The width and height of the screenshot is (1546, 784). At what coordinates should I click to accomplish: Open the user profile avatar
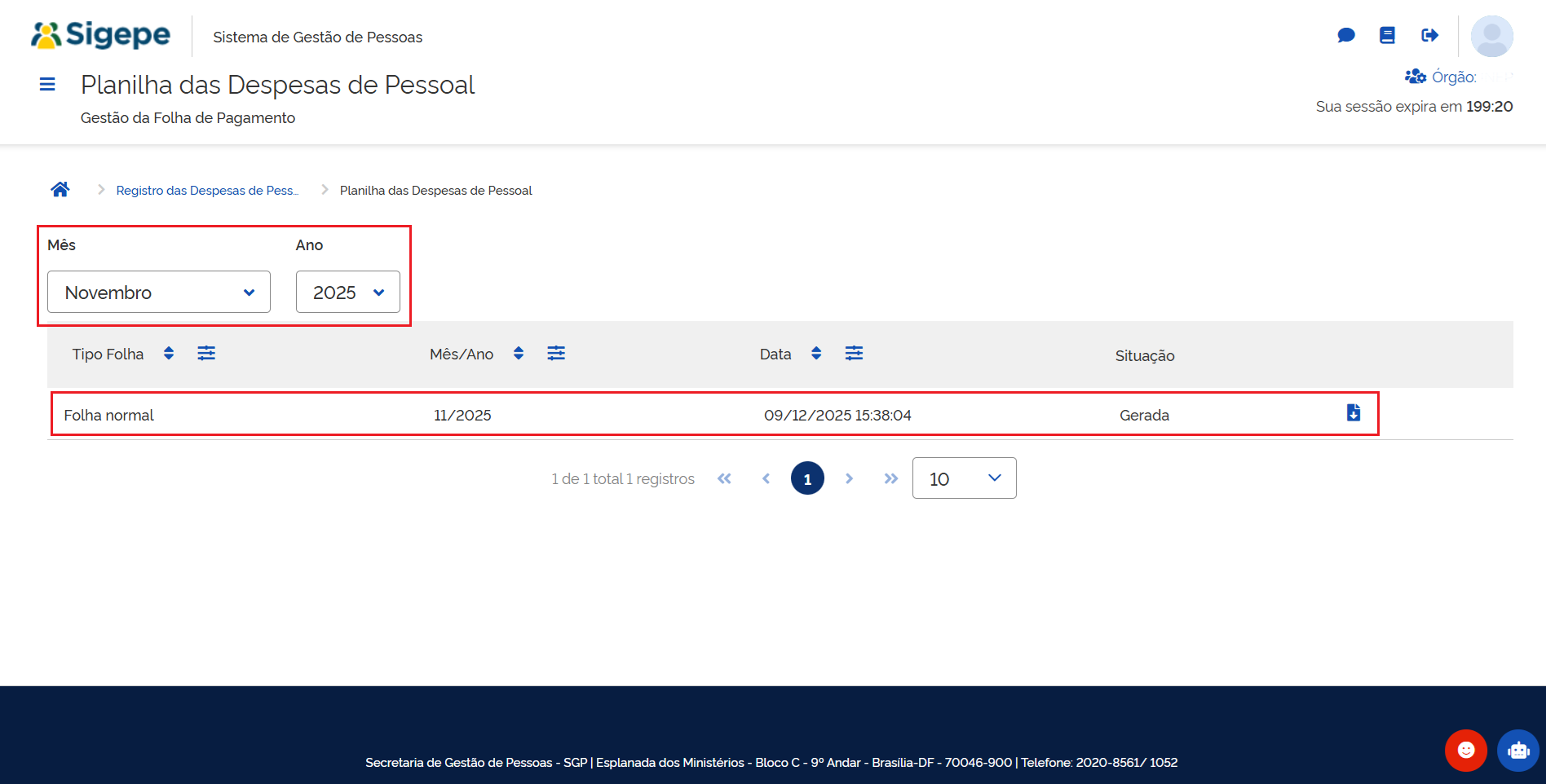tap(1491, 36)
